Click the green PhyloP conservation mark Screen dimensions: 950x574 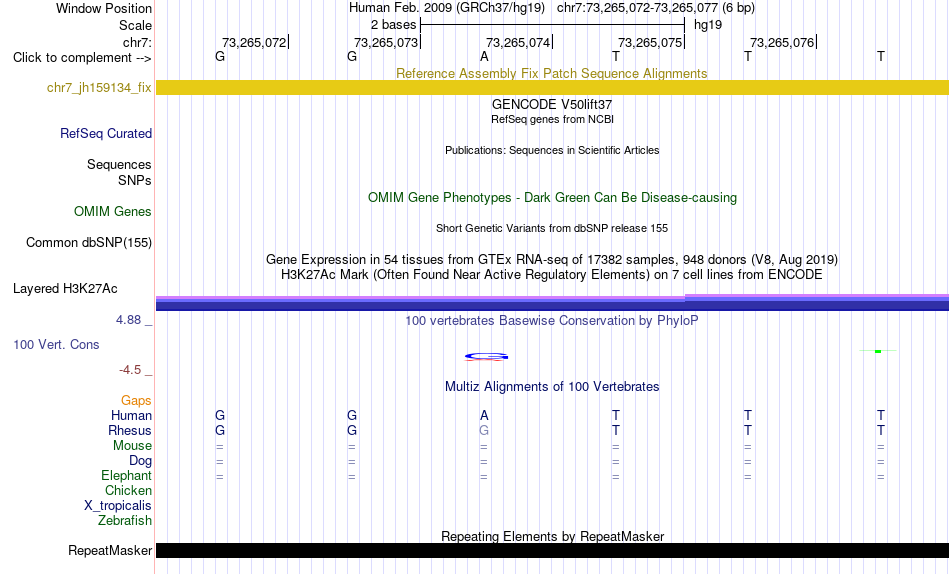pyautogui.click(x=878, y=351)
